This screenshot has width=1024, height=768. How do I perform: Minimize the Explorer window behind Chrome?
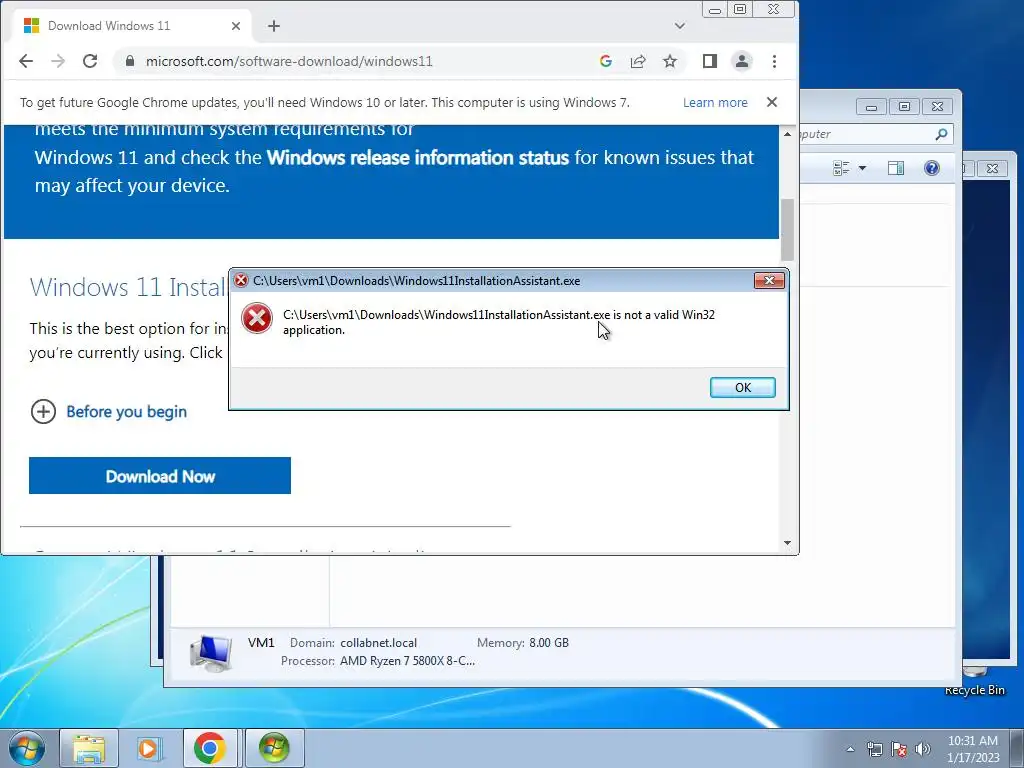pos(871,106)
